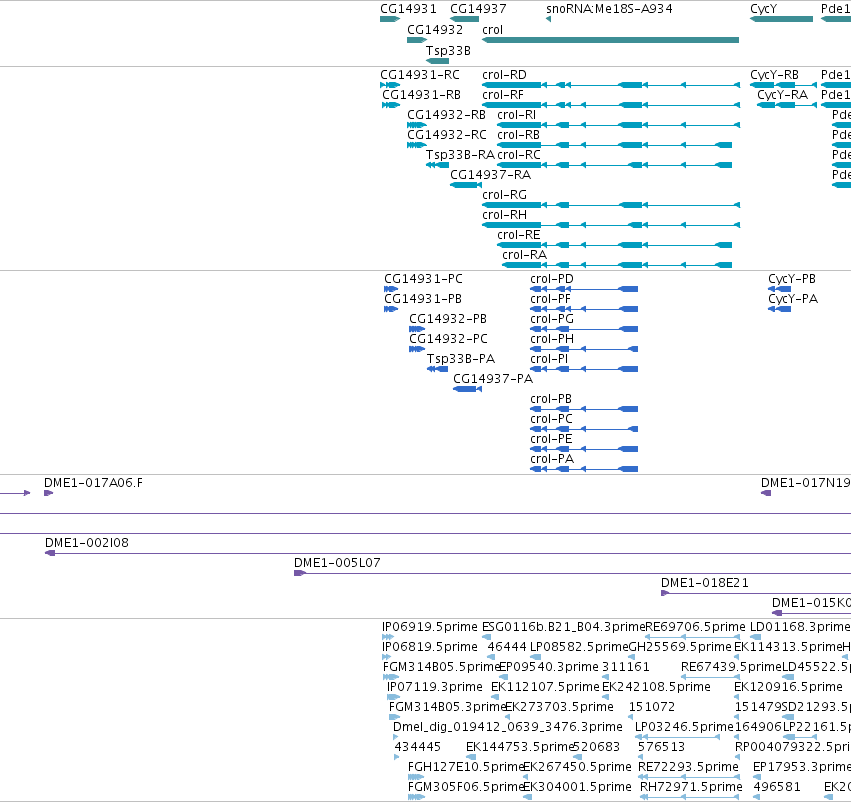
Task: Click the 434445 EST label
Action: (417, 747)
